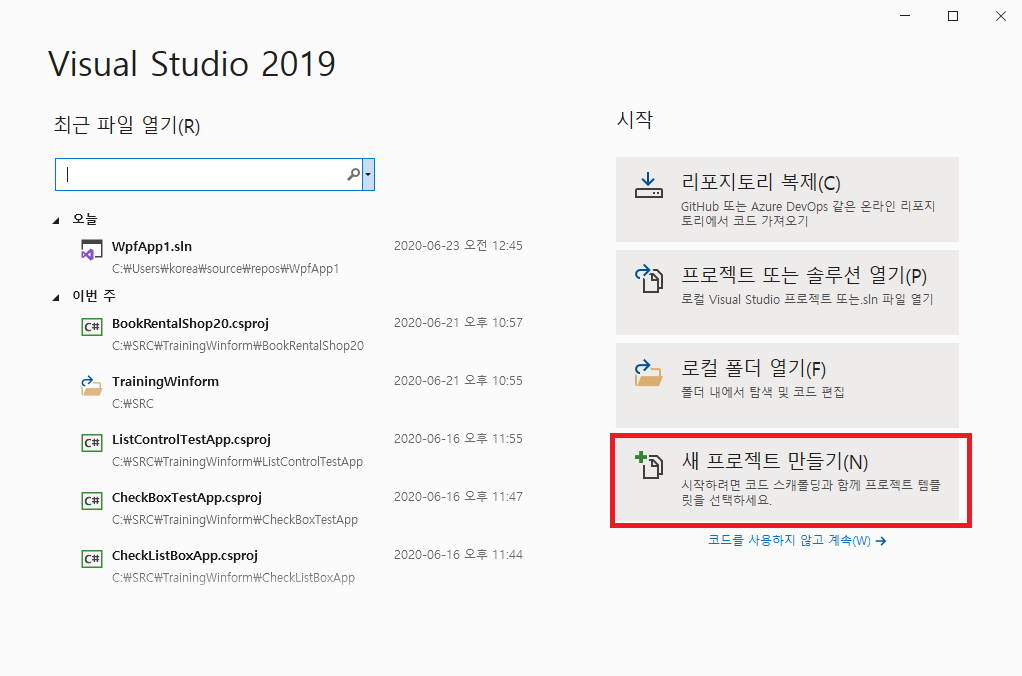
Task: Minimize the Visual Studio start window
Action: pyautogui.click(x=905, y=16)
